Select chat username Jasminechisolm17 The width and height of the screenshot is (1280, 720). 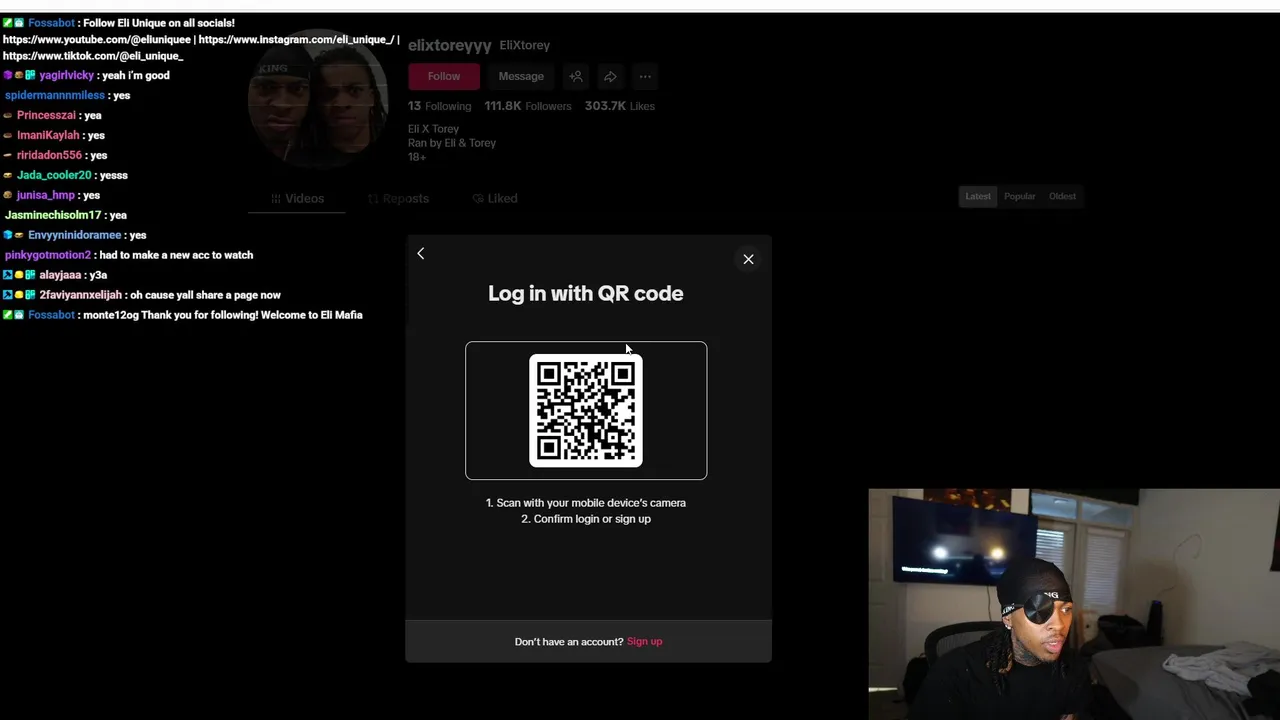pyautogui.click(x=53, y=215)
